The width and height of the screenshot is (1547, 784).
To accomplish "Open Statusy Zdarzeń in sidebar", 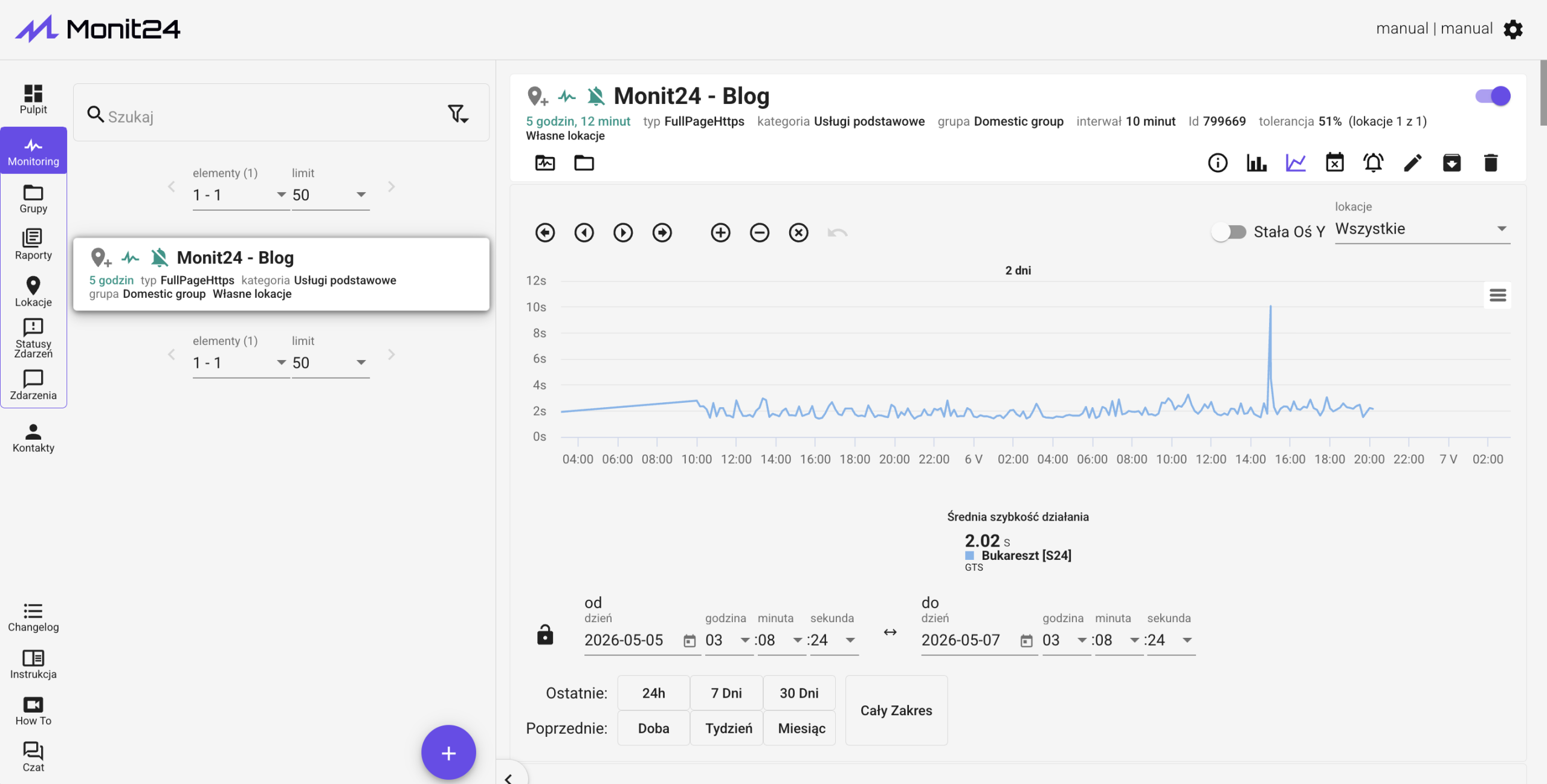I will point(33,338).
